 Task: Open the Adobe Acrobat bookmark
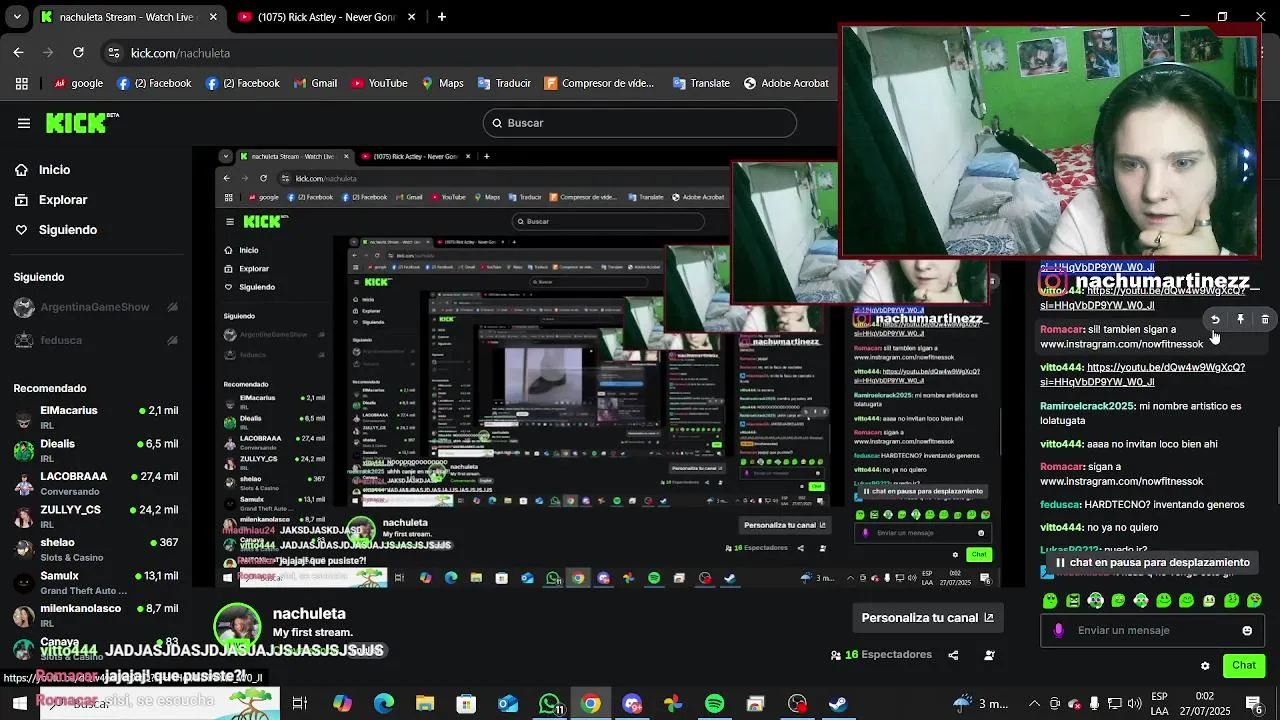(786, 84)
